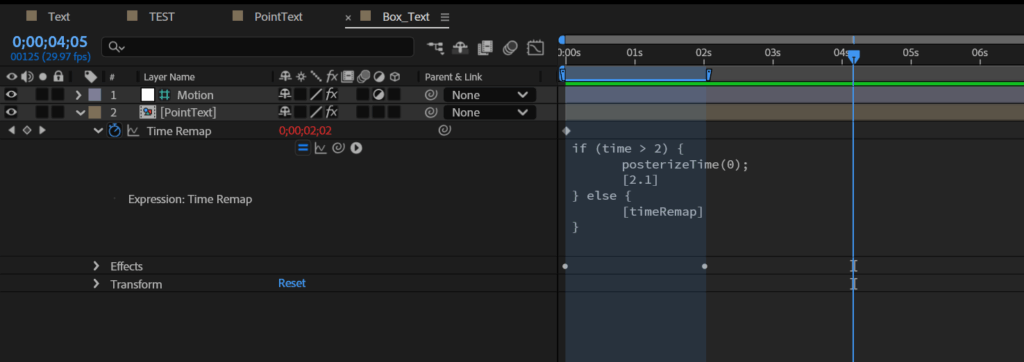Click the Motion layer shy switch

click(284, 95)
